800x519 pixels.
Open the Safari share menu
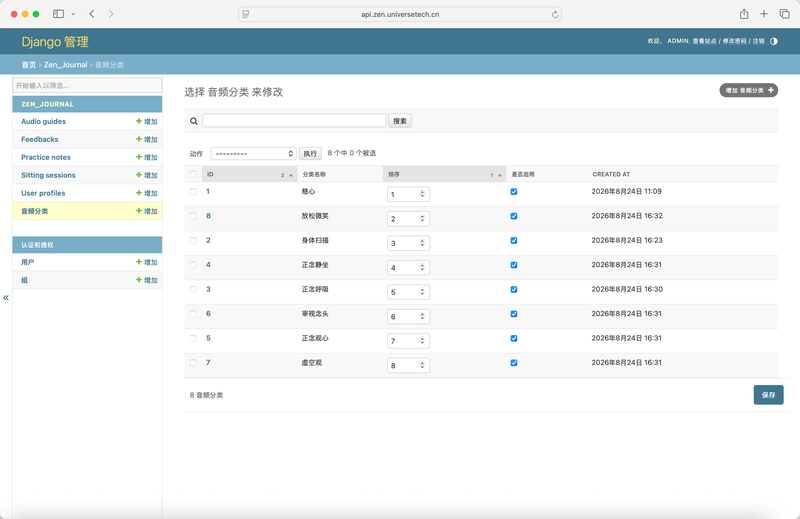coord(744,14)
